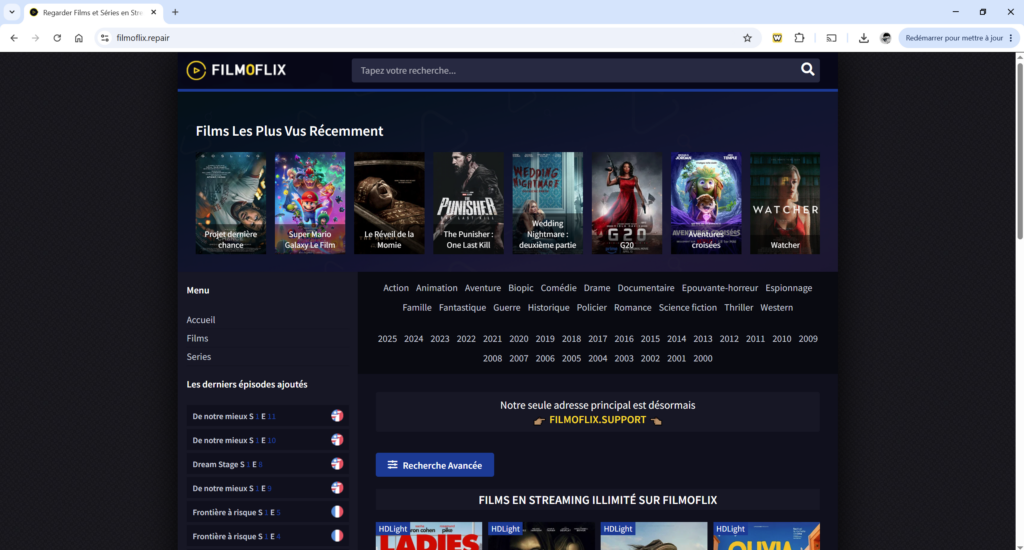This screenshot has width=1024, height=550.
Task: Open the tab search dropdown arrow
Action: (12, 12)
